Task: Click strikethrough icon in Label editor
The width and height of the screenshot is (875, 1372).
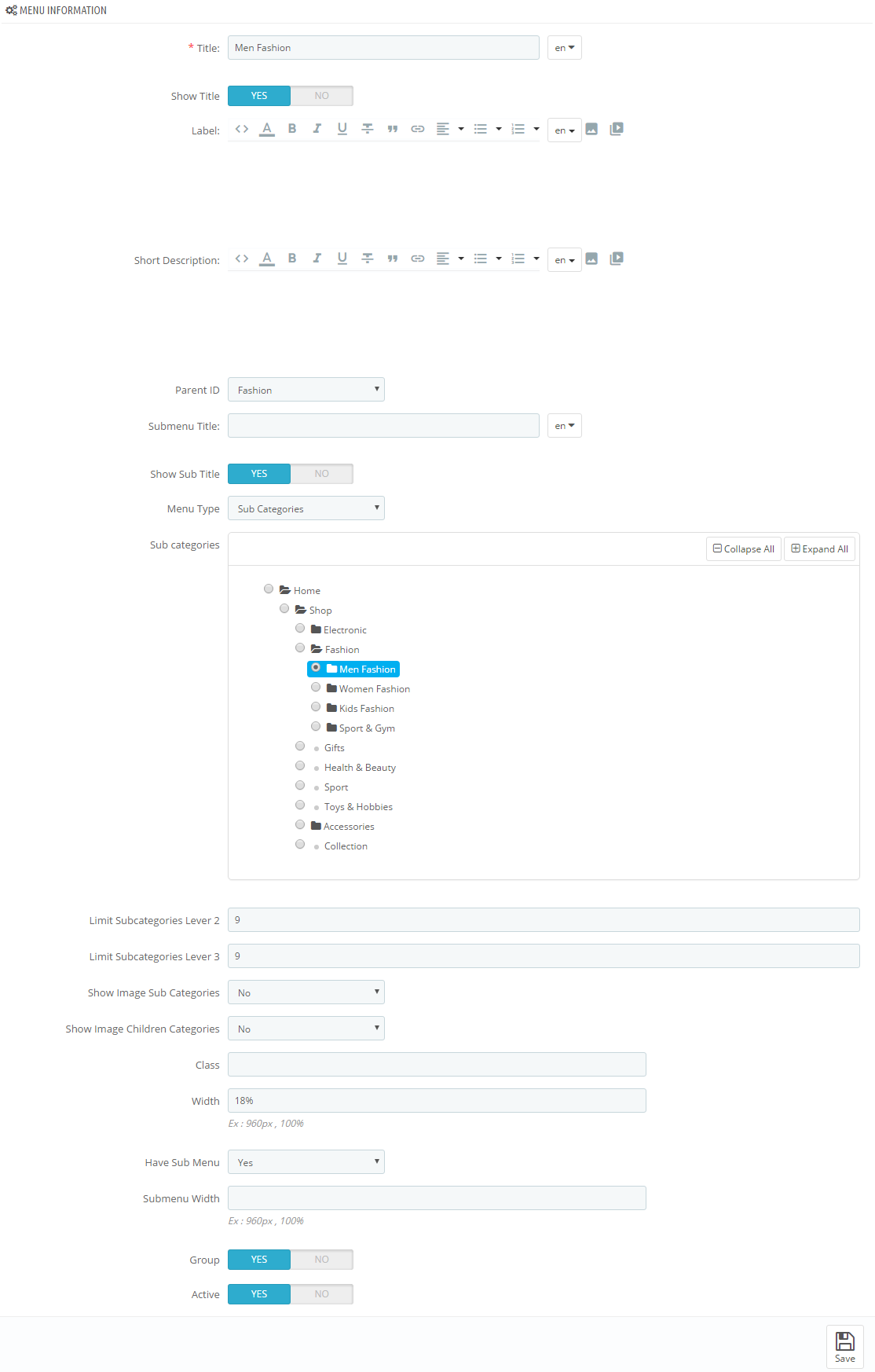Action: tap(368, 129)
